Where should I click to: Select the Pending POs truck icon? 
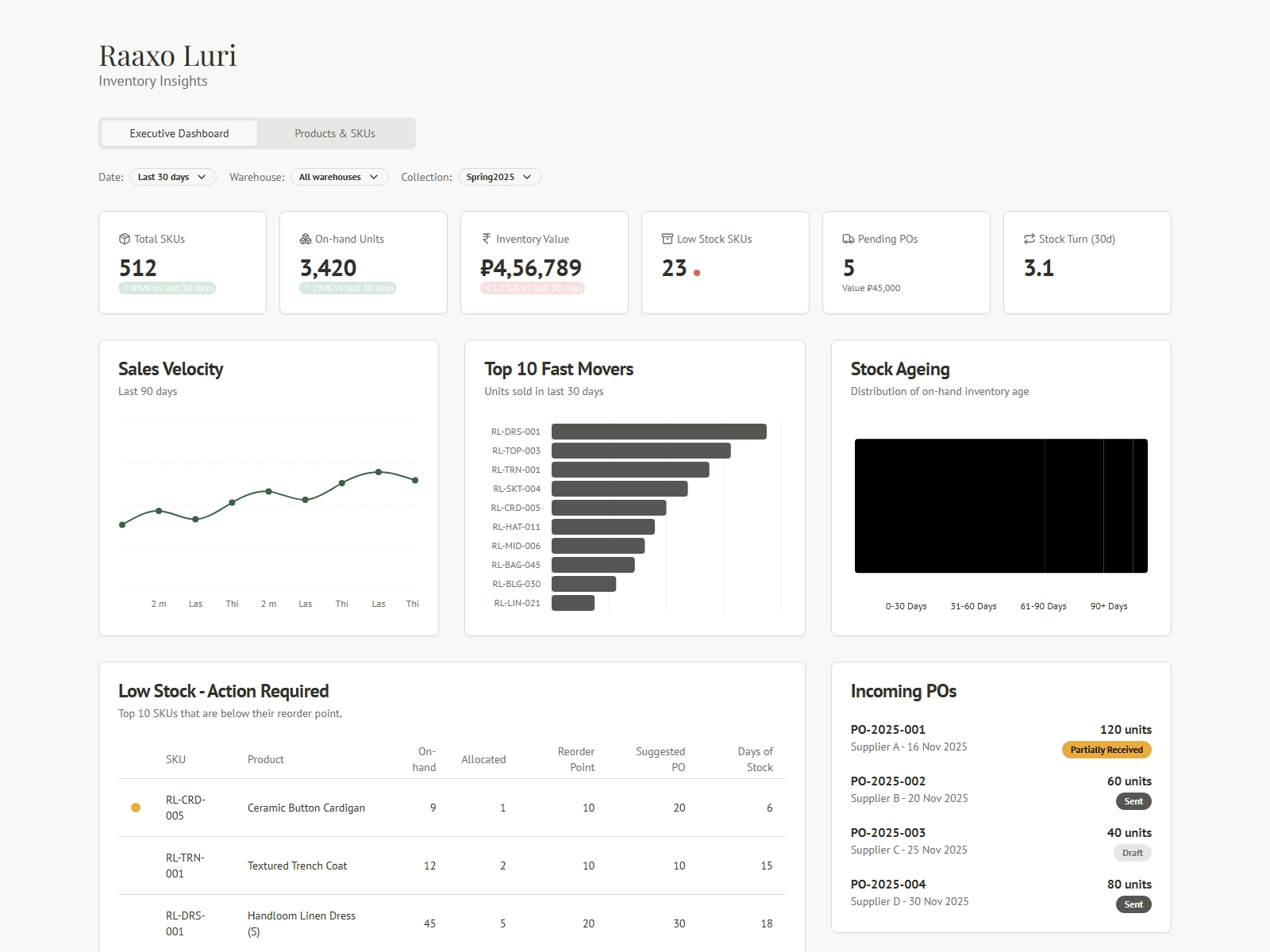tap(847, 239)
